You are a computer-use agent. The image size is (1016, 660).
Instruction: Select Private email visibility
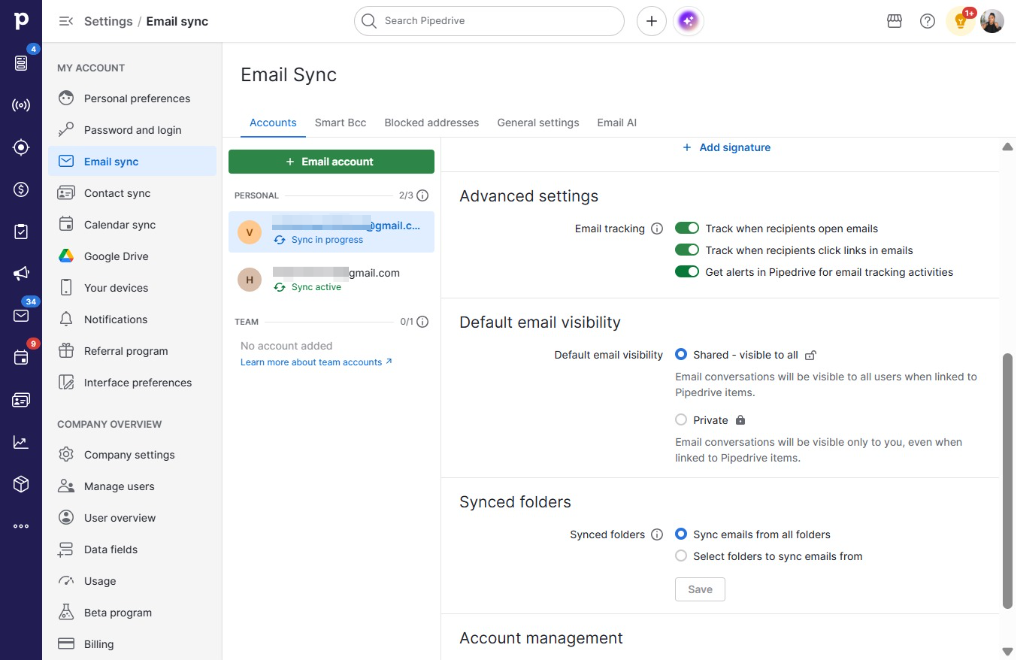(x=680, y=420)
